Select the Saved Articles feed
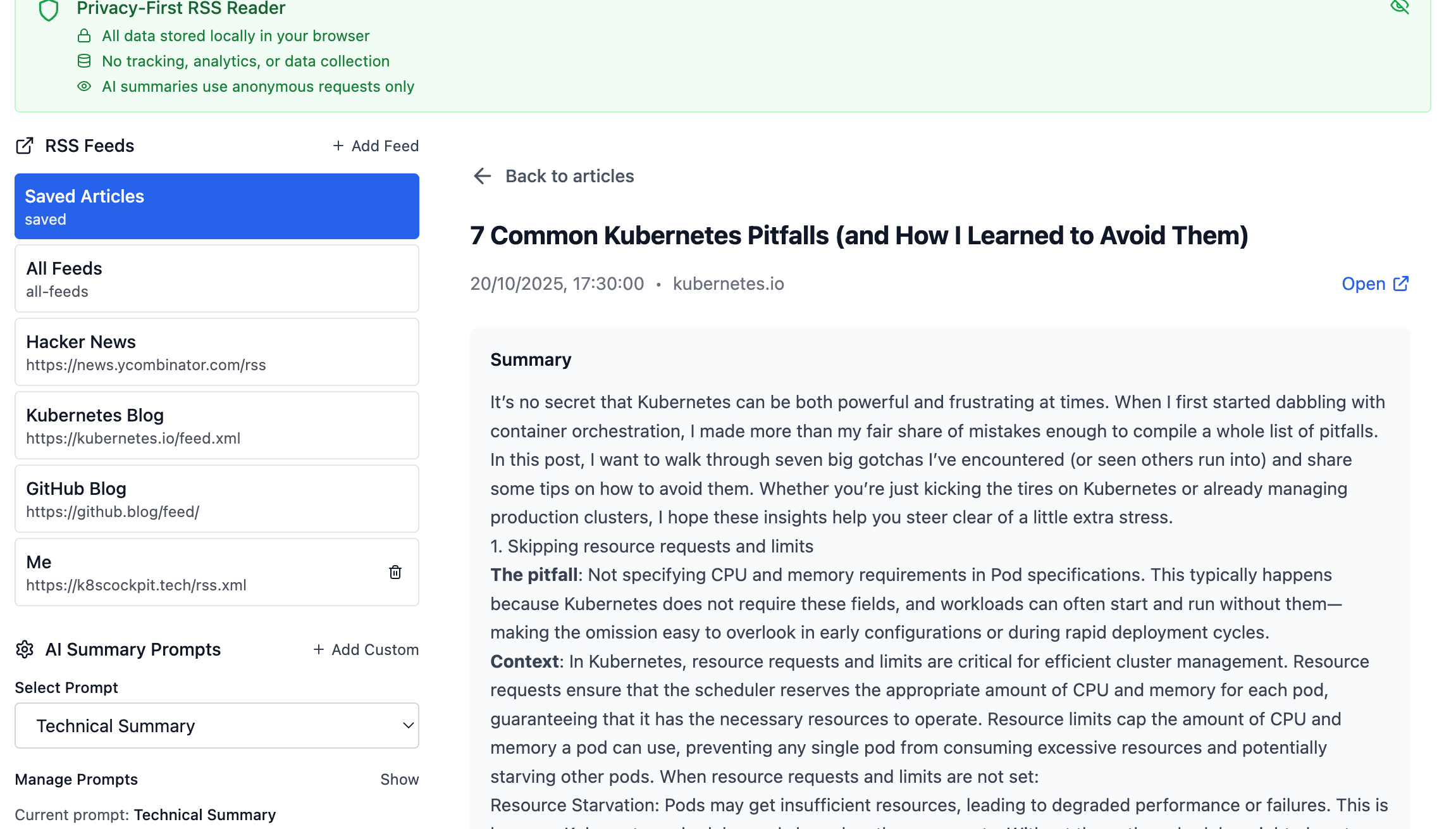The image size is (1456, 829). 217,206
